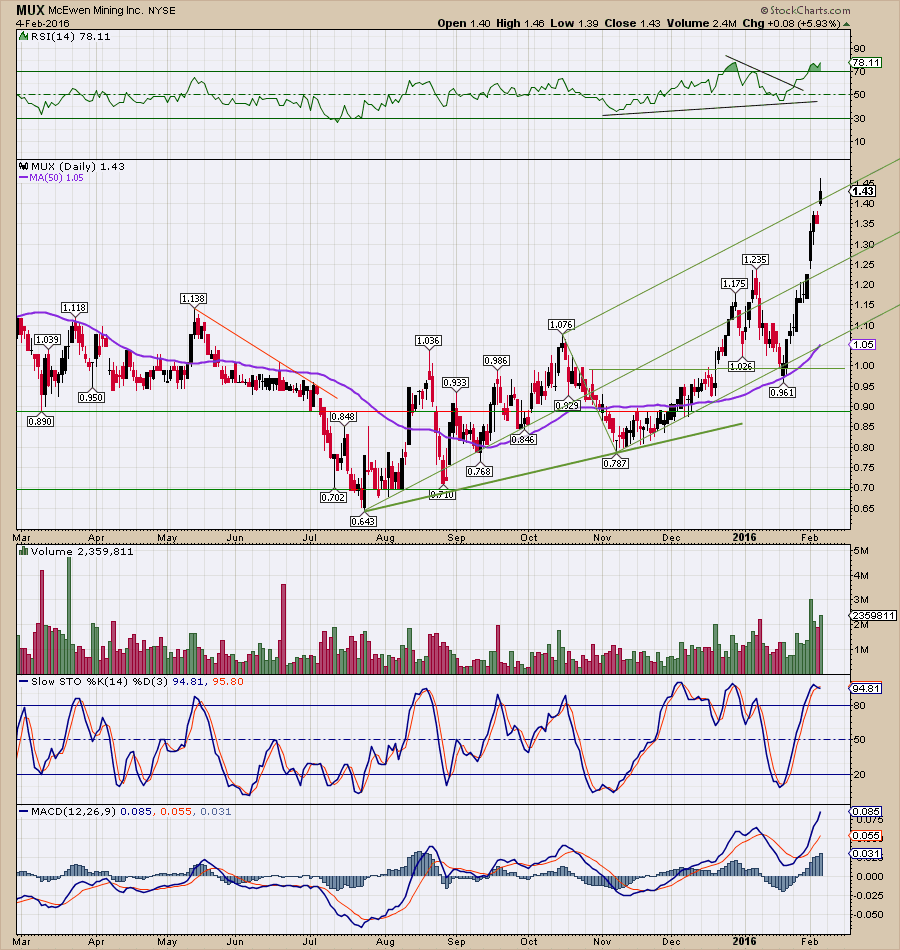Image resolution: width=900 pixels, height=950 pixels.
Task: Click the 0.643 price low label
Action: click(364, 521)
